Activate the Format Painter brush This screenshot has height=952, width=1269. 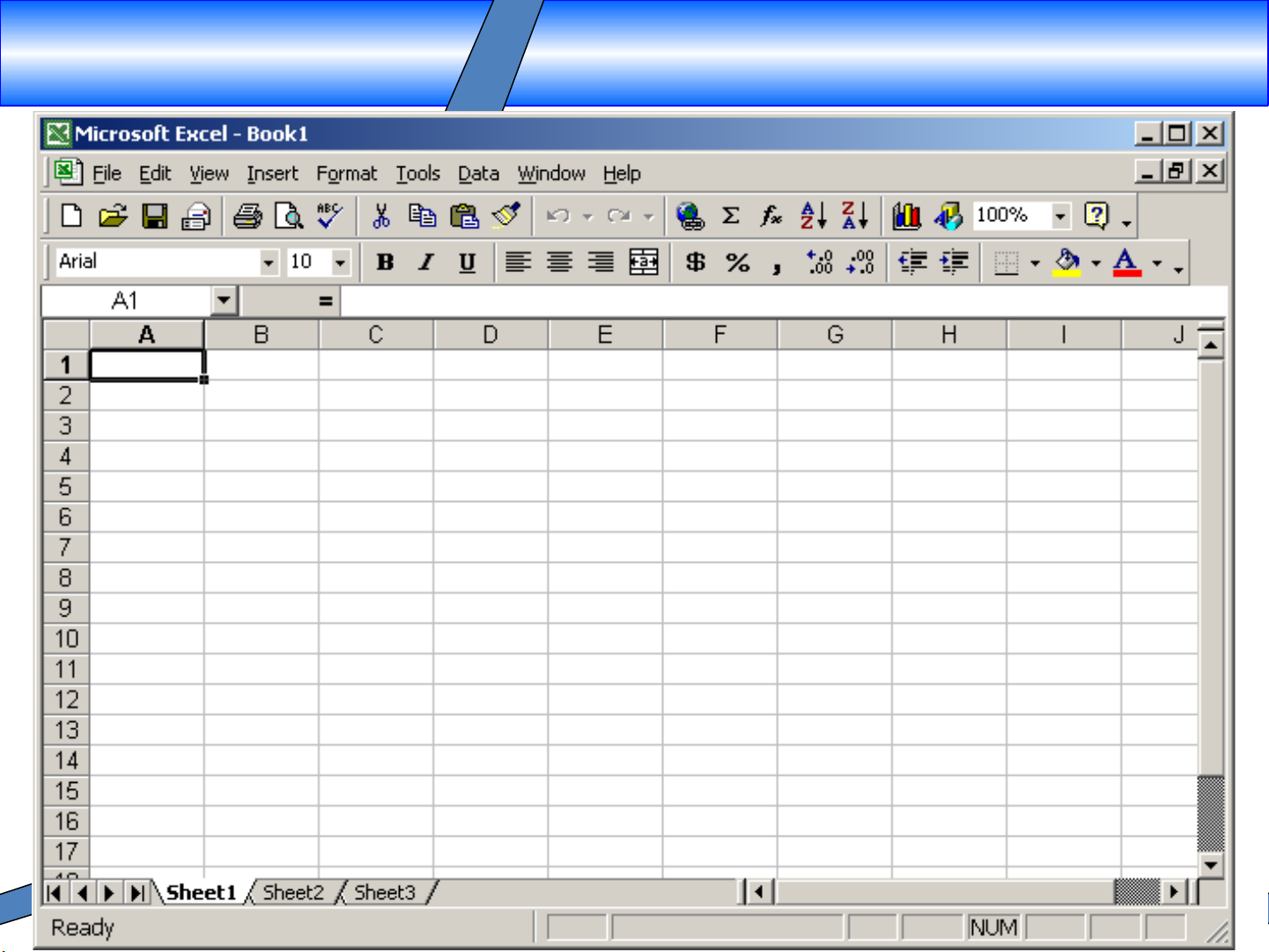[506, 216]
